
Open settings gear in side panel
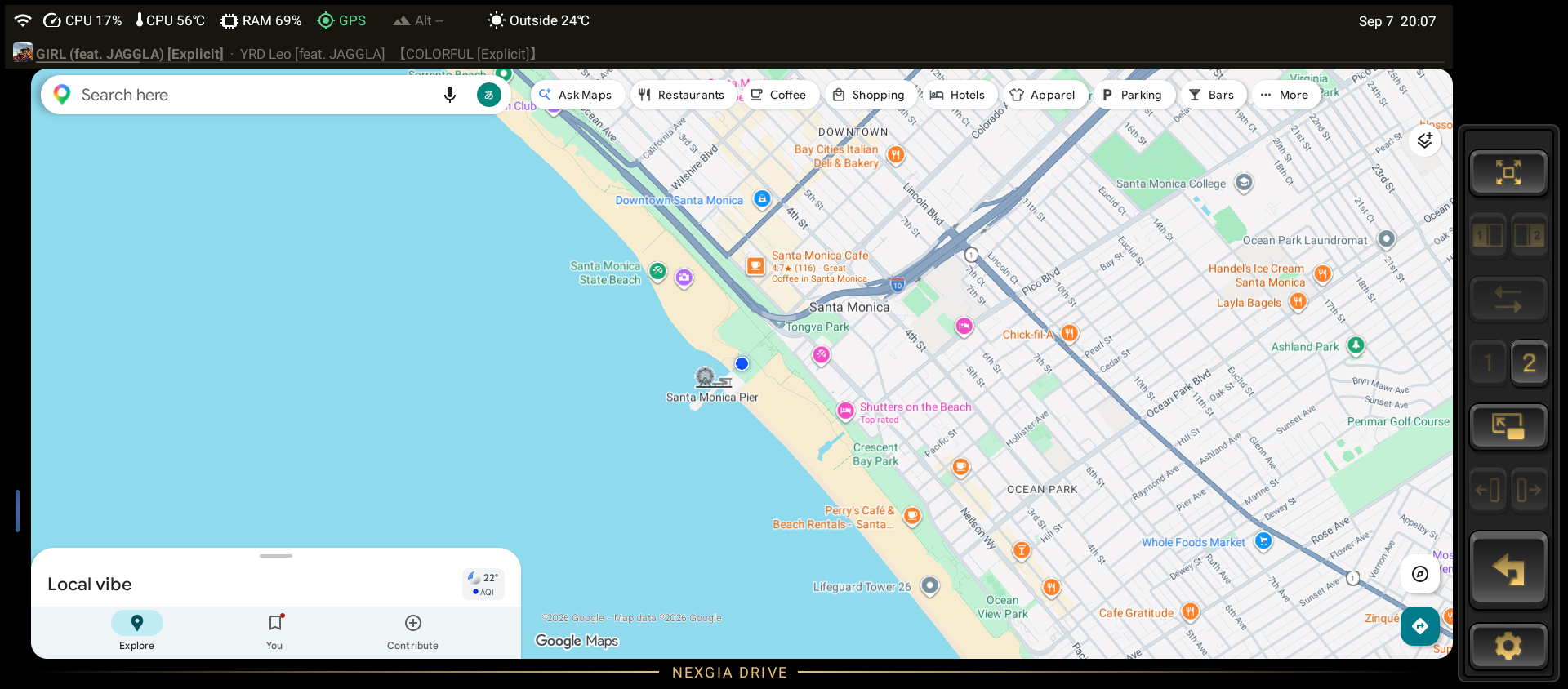tap(1508, 647)
